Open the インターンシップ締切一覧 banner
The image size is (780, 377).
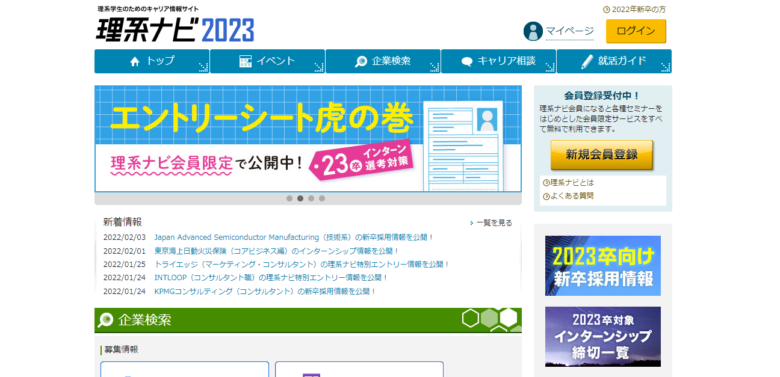(603, 337)
